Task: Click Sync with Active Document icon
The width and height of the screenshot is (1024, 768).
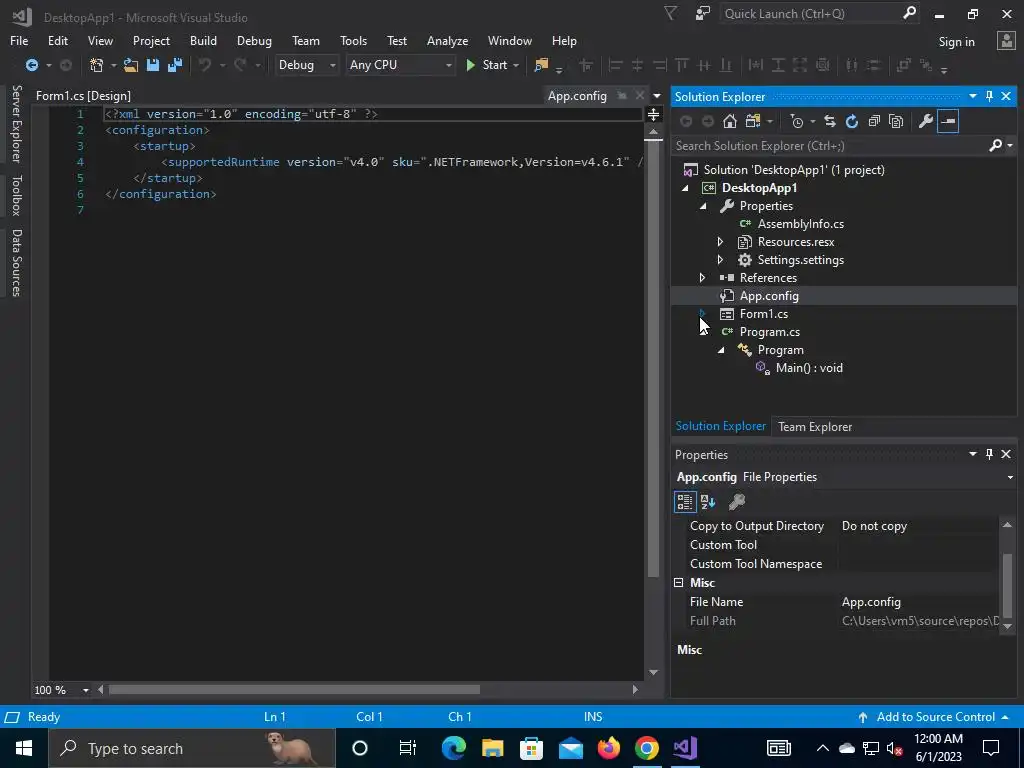Action: point(830,121)
